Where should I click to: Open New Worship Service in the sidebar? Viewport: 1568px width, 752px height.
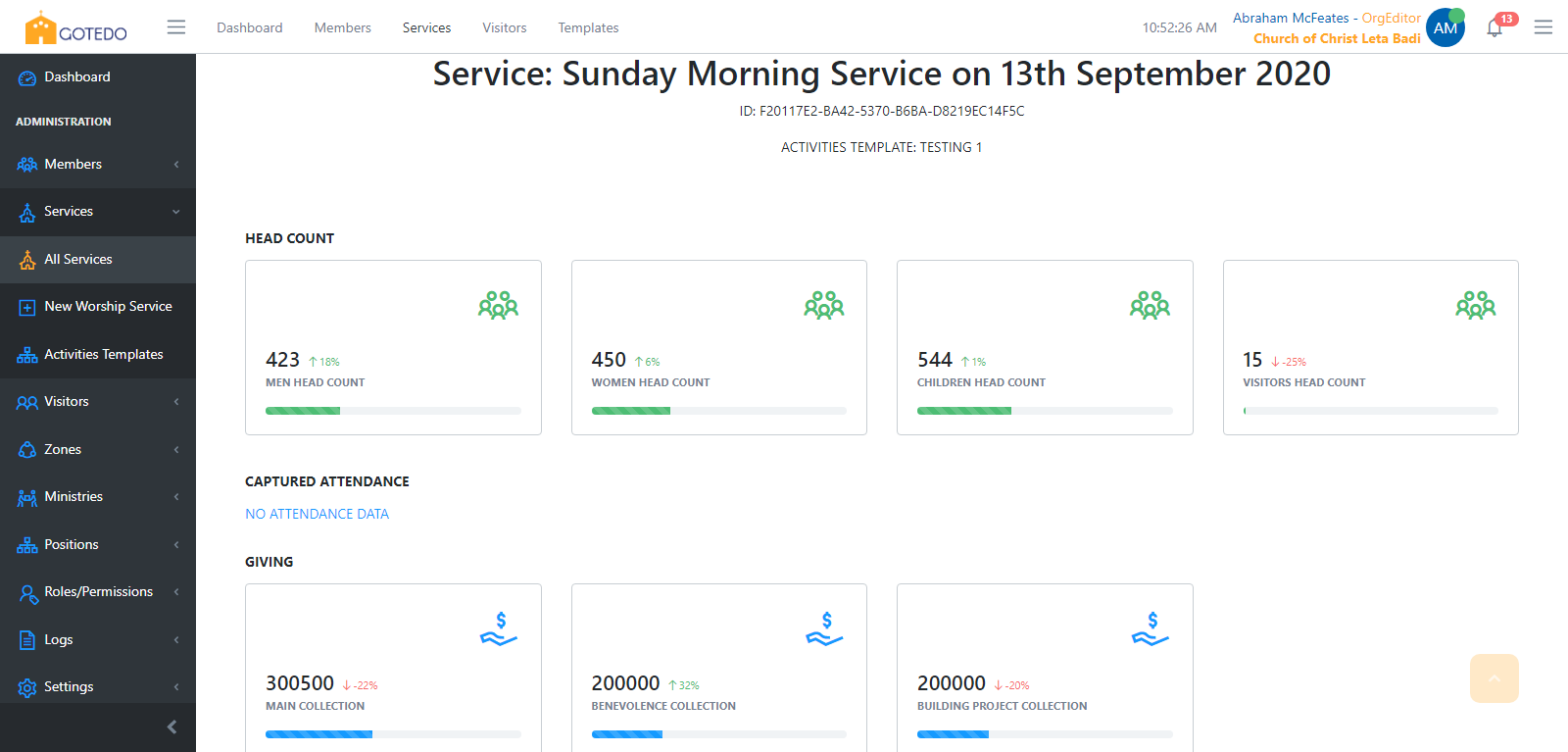tap(108, 307)
